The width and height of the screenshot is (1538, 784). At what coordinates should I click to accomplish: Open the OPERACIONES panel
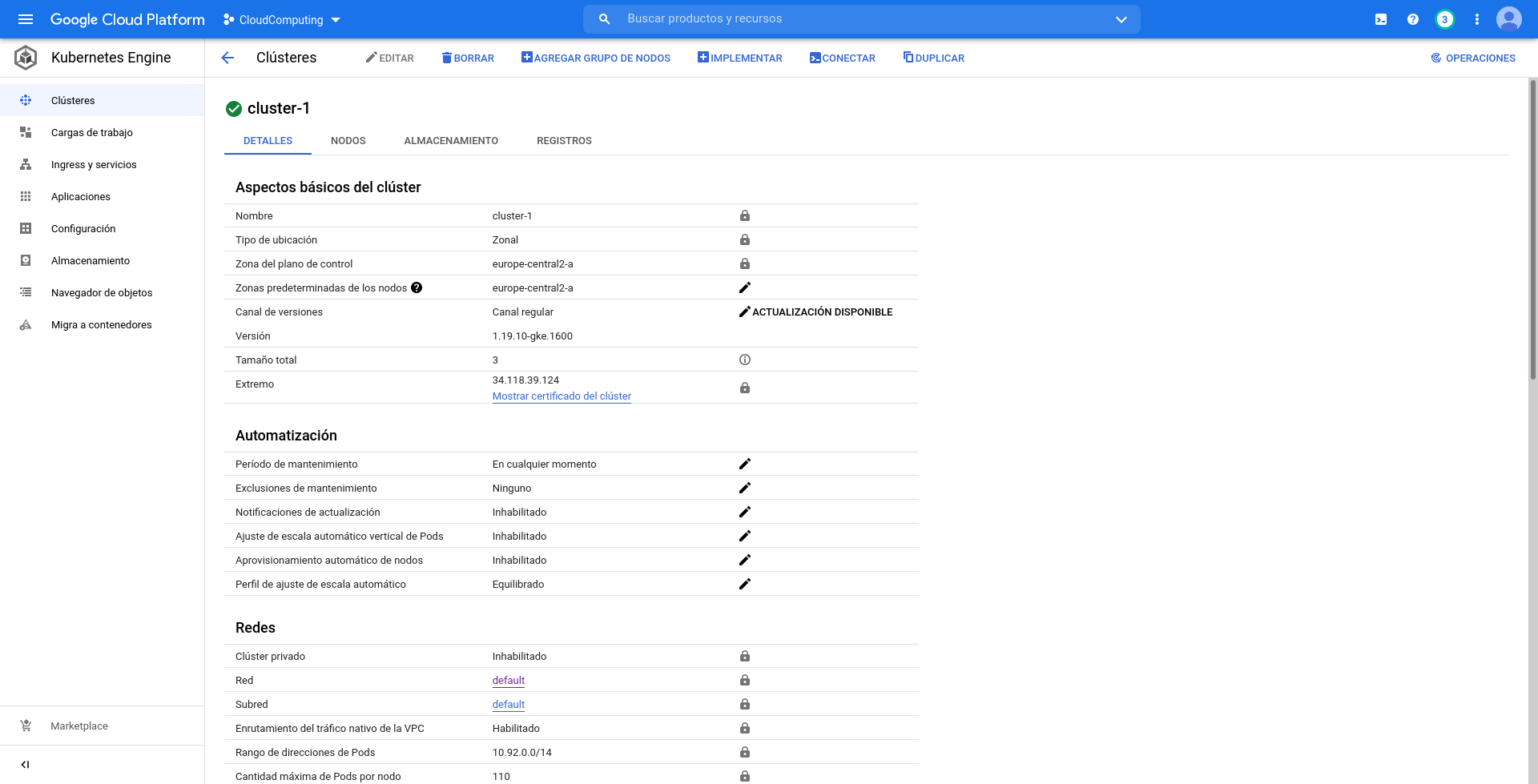1473,58
